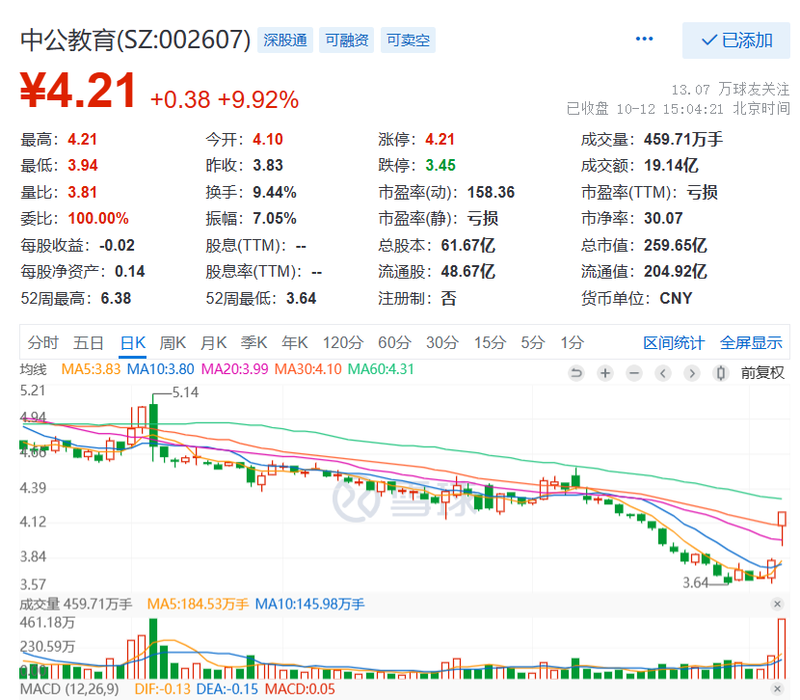Zoom in the K-line chart with plus

[x=605, y=373]
